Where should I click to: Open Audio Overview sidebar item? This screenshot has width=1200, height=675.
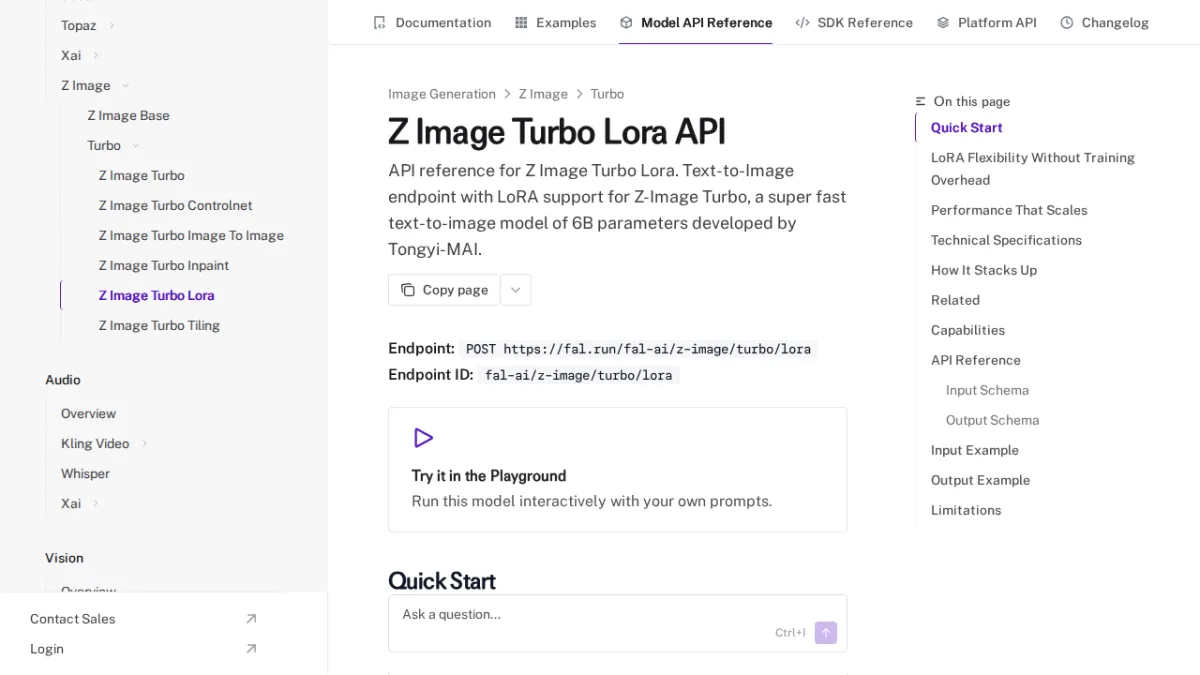coord(88,413)
